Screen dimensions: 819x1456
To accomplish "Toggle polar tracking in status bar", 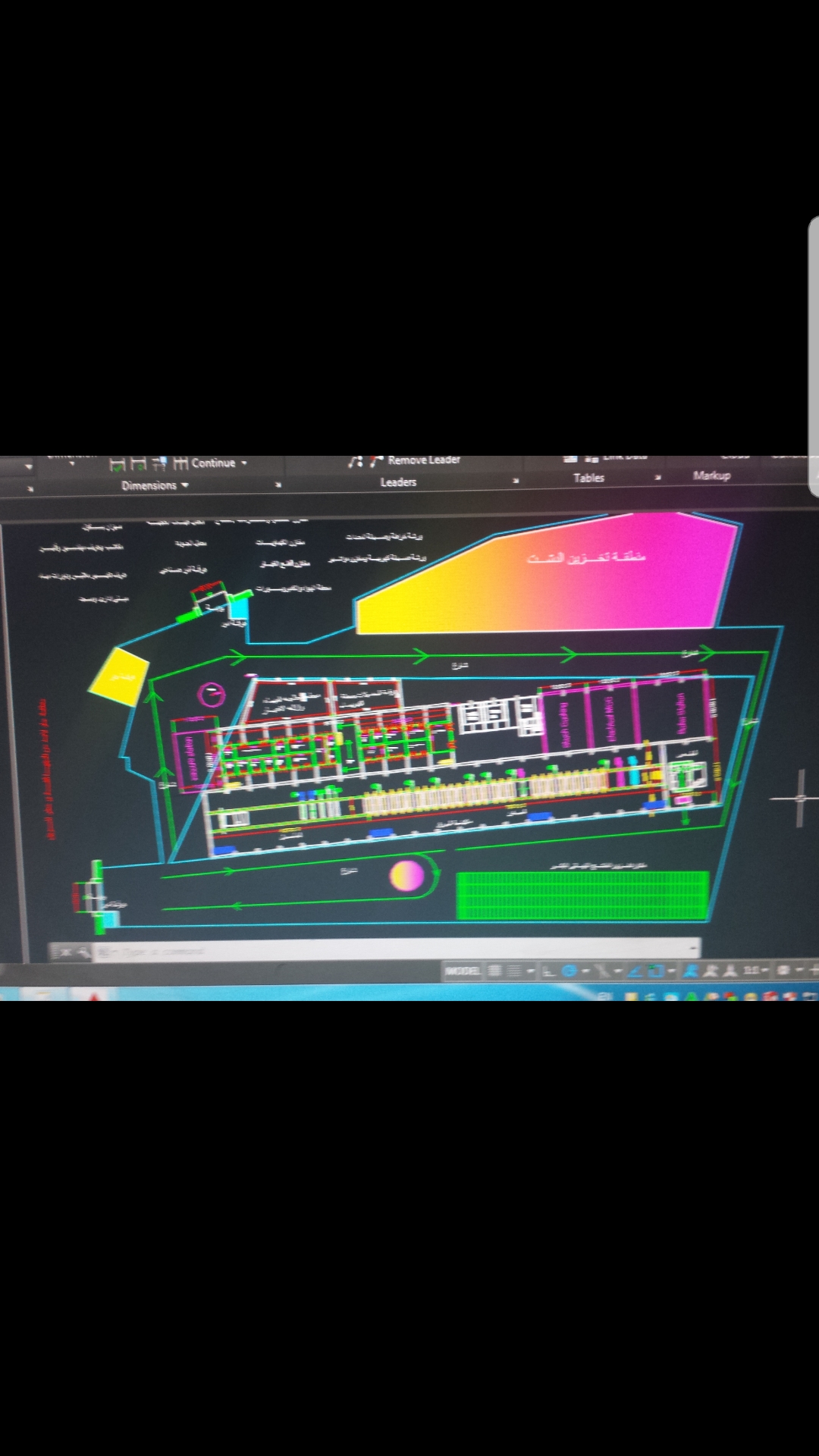I will point(570,971).
